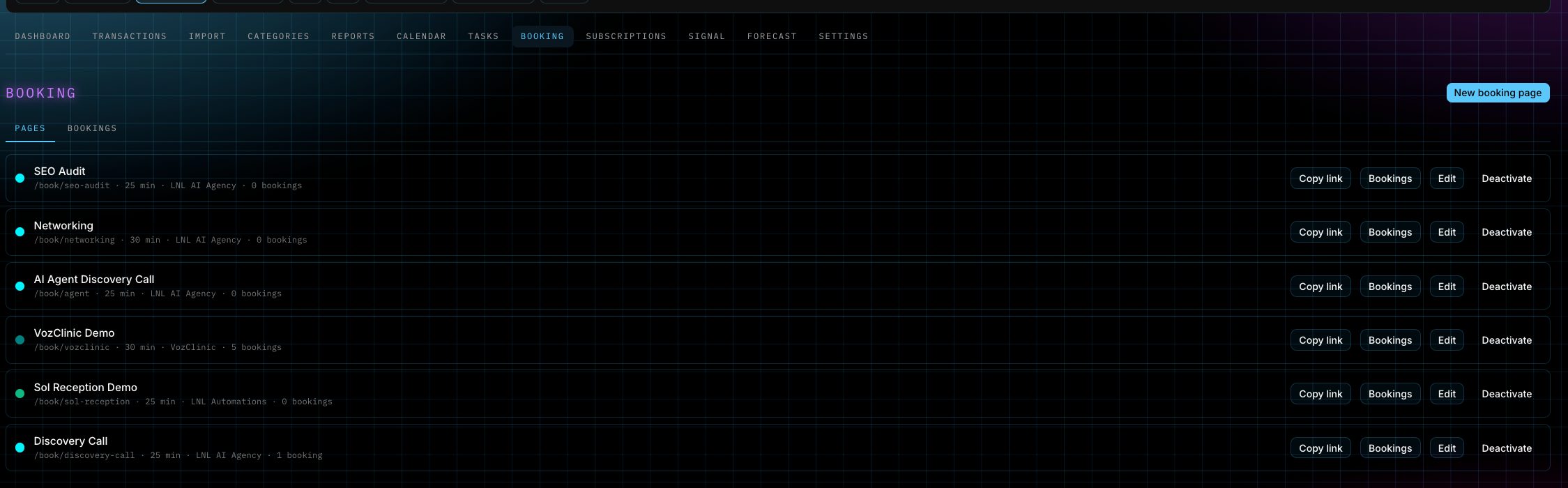Open the Settings section

[x=843, y=36]
